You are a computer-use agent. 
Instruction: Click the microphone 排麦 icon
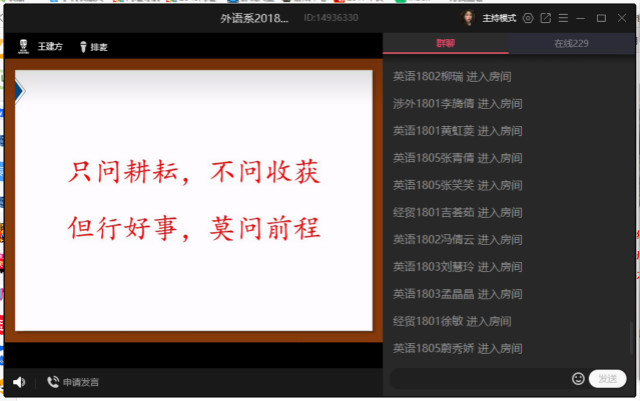tap(83, 47)
